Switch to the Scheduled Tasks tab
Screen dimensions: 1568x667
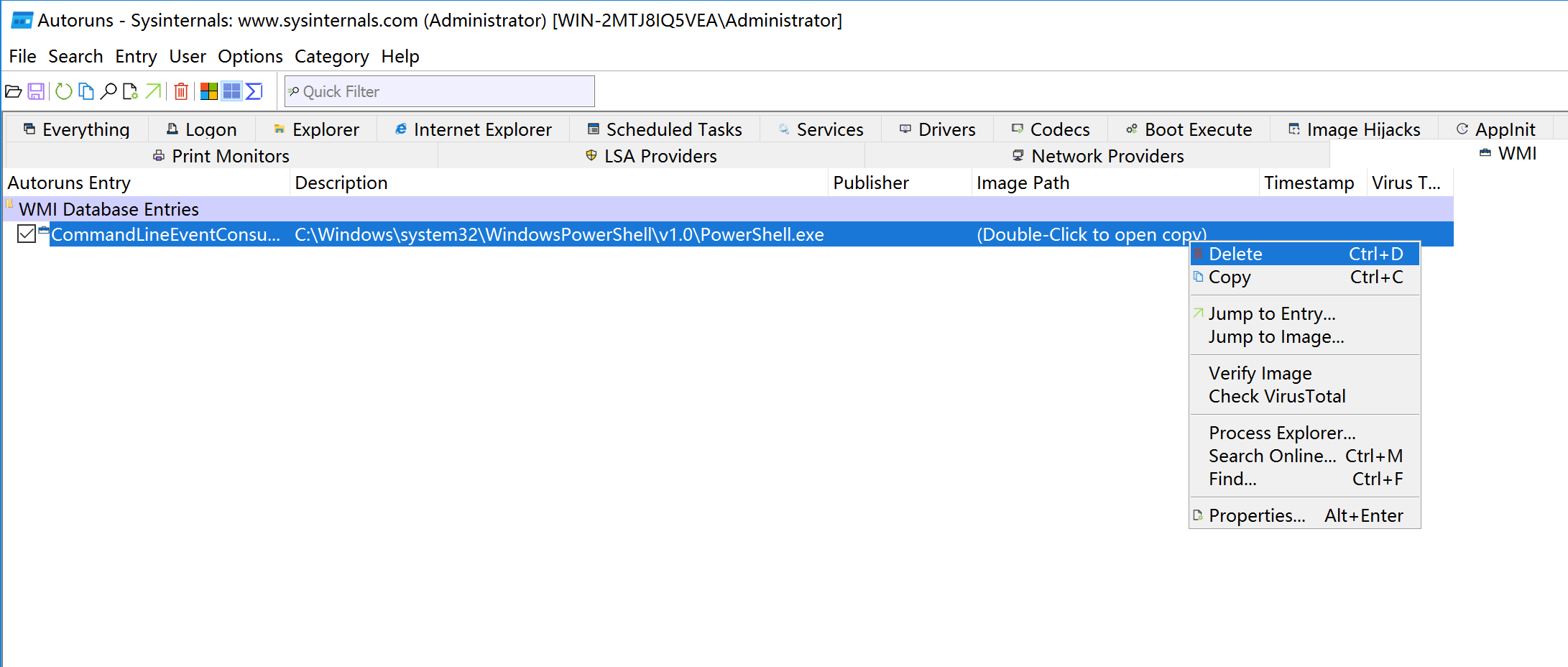(665, 129)
